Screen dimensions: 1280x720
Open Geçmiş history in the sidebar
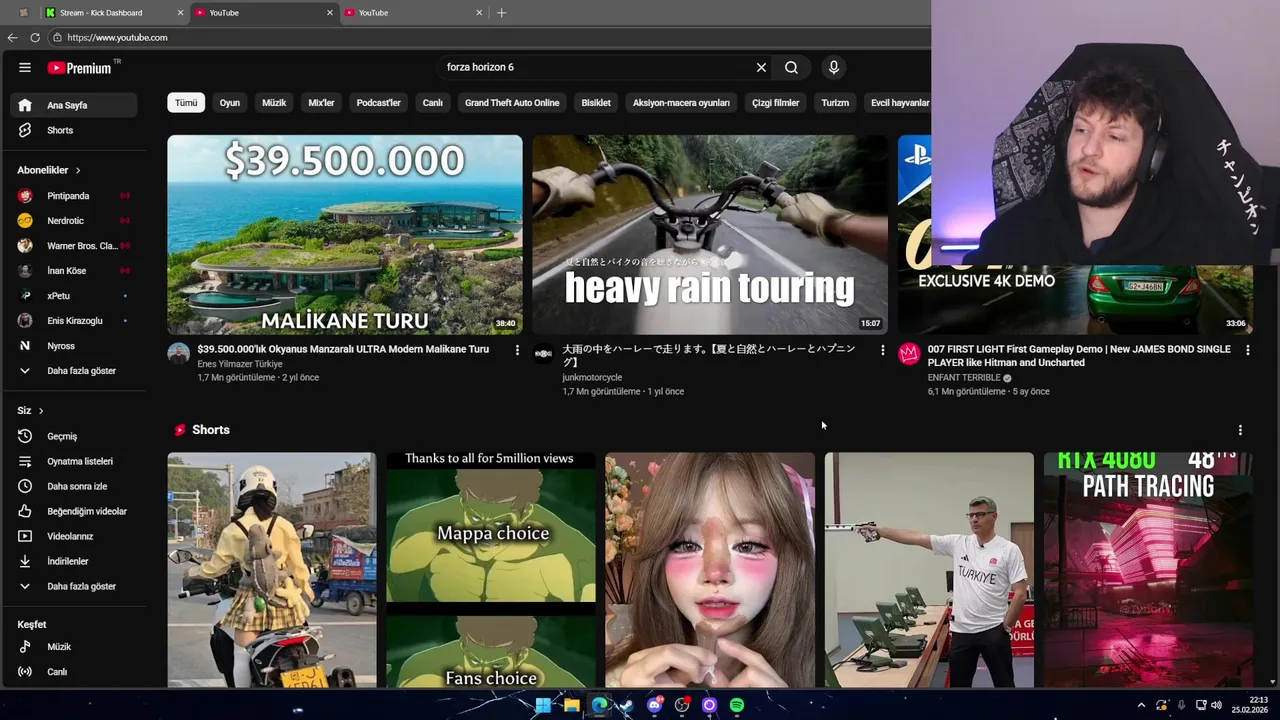click(74, 436)
